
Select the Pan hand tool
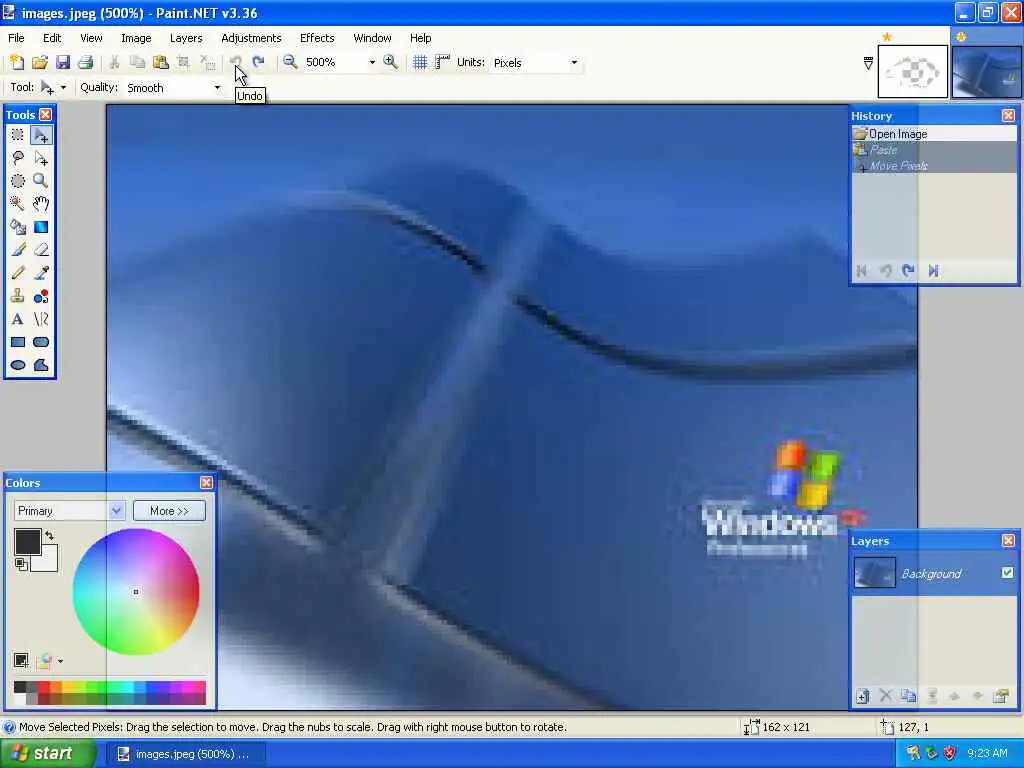[41, 204]
